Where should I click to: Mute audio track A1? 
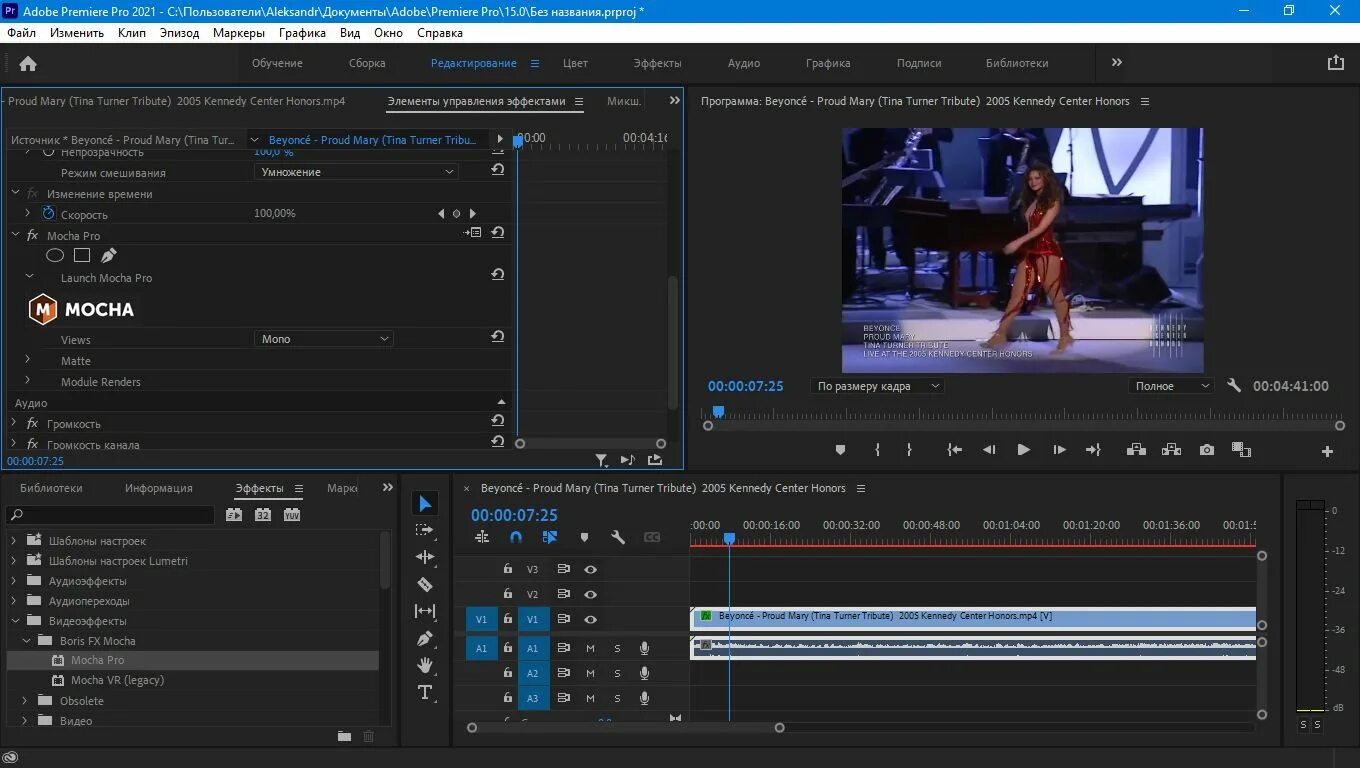click(x=590, y=648)
